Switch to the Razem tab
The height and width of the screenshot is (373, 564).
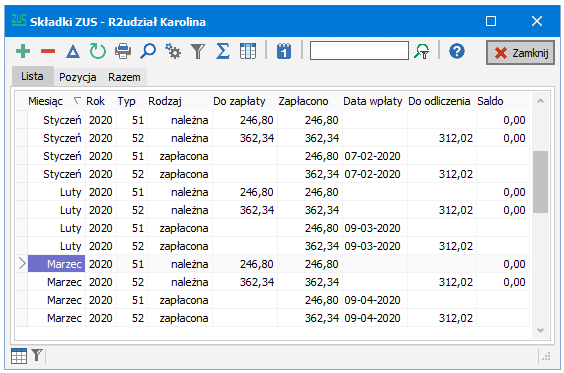124,77
